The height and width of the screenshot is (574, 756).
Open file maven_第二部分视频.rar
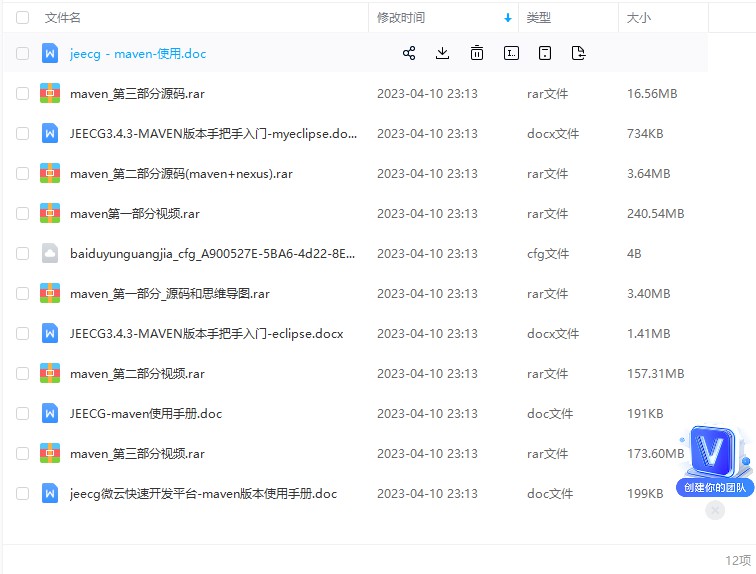(x=137, y=374)
